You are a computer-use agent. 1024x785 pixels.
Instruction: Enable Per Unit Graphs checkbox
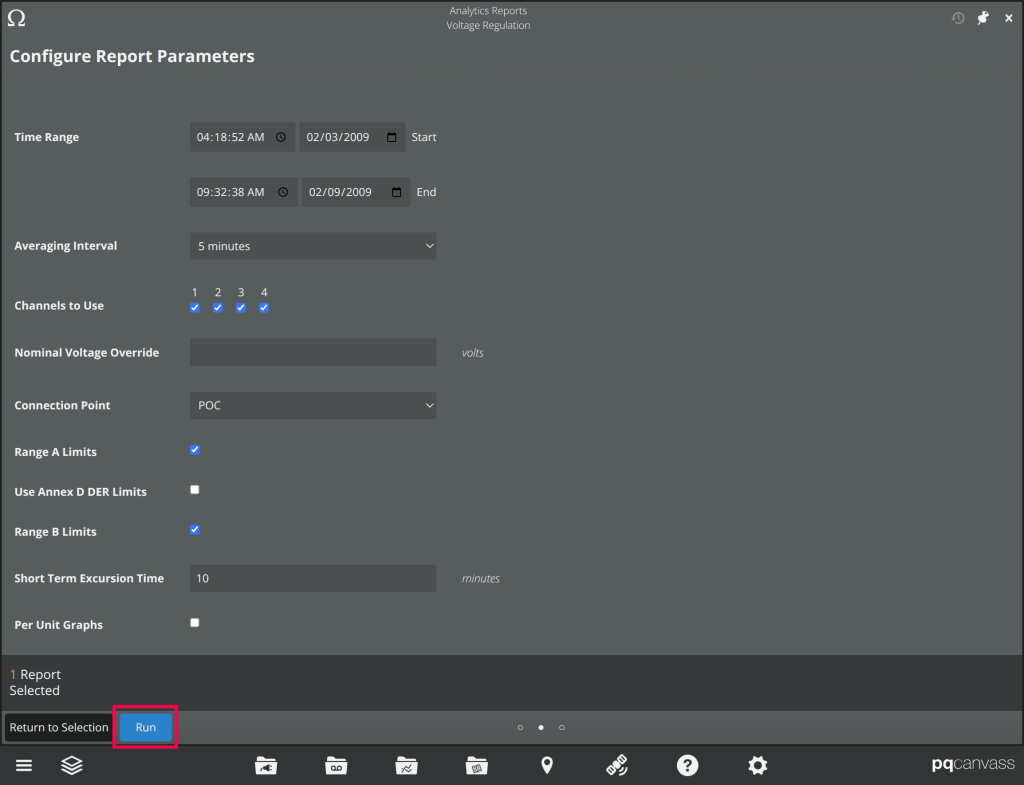[195, 623]
